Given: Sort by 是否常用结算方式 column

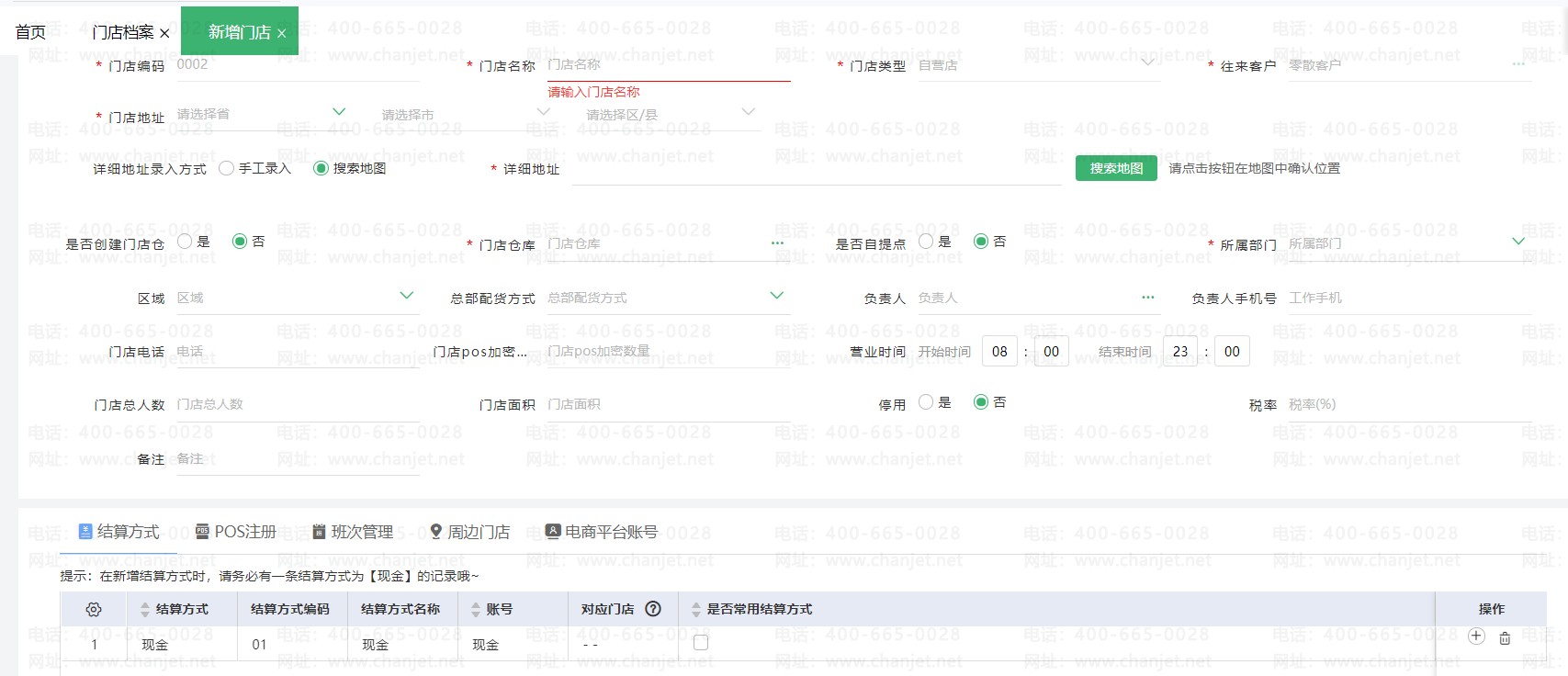Looking at the screenshot, I should point(696,609).
